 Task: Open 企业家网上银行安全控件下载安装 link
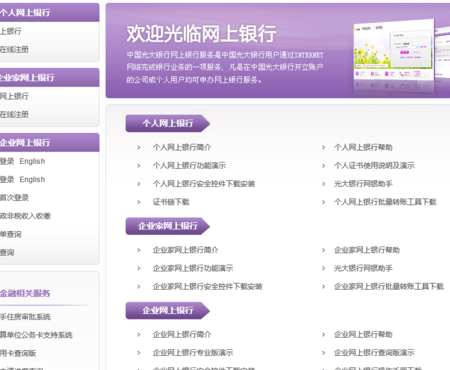[x=207, y=286]
